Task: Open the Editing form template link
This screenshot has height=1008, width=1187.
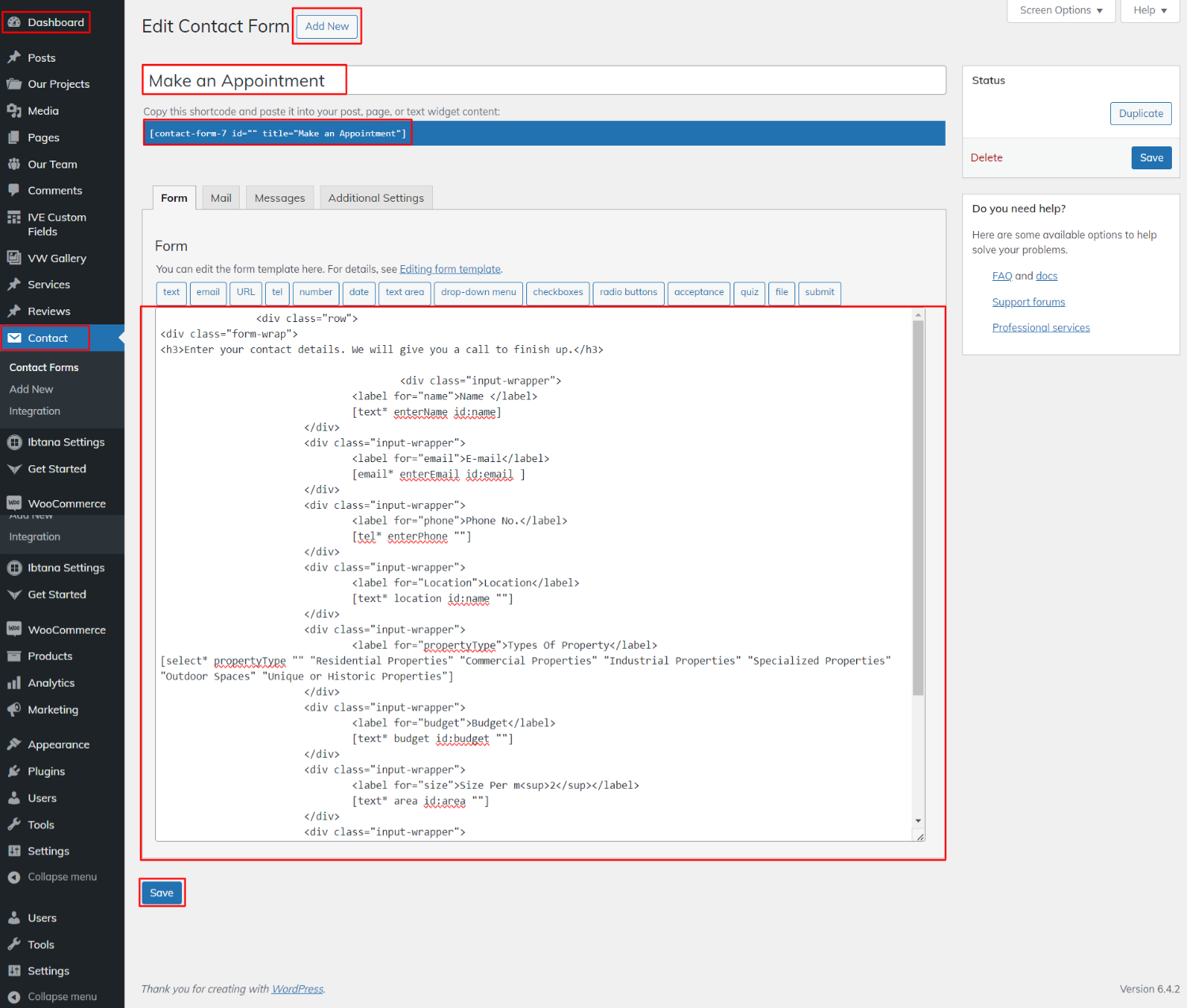Action: (x=449, y=269)
